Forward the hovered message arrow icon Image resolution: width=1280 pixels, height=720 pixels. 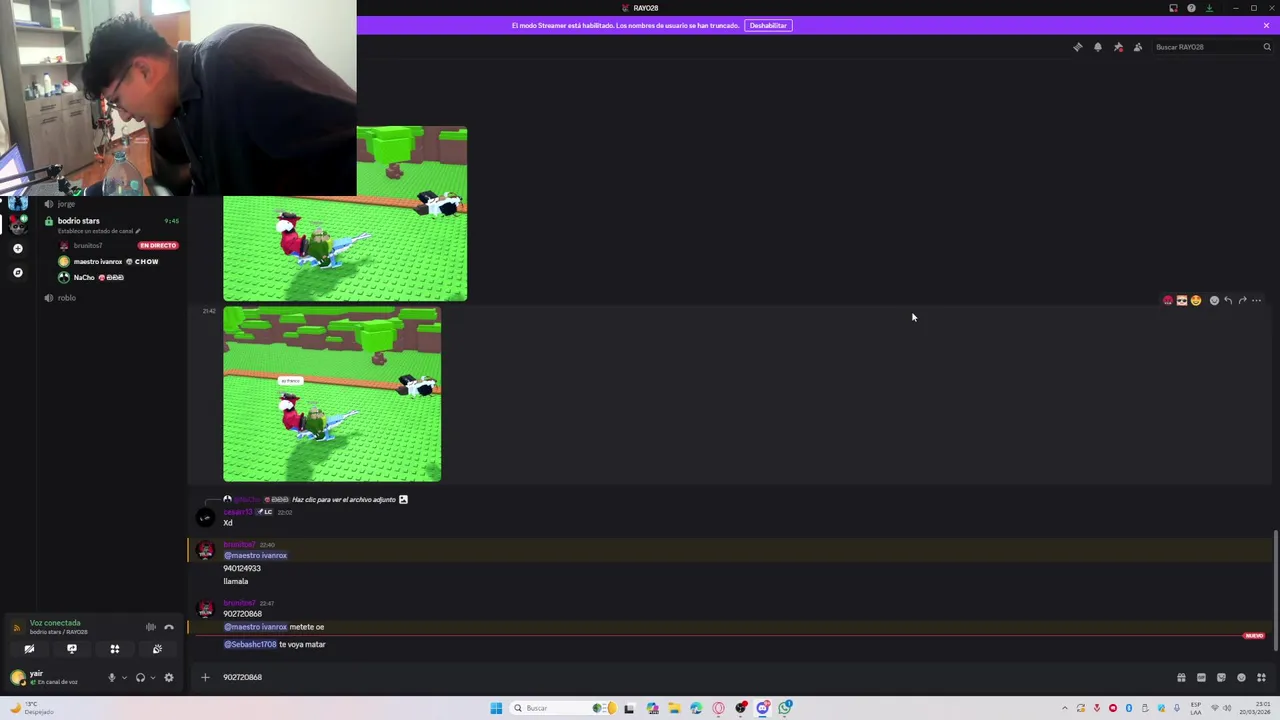pyautogui.click(x=1242, y=300)
